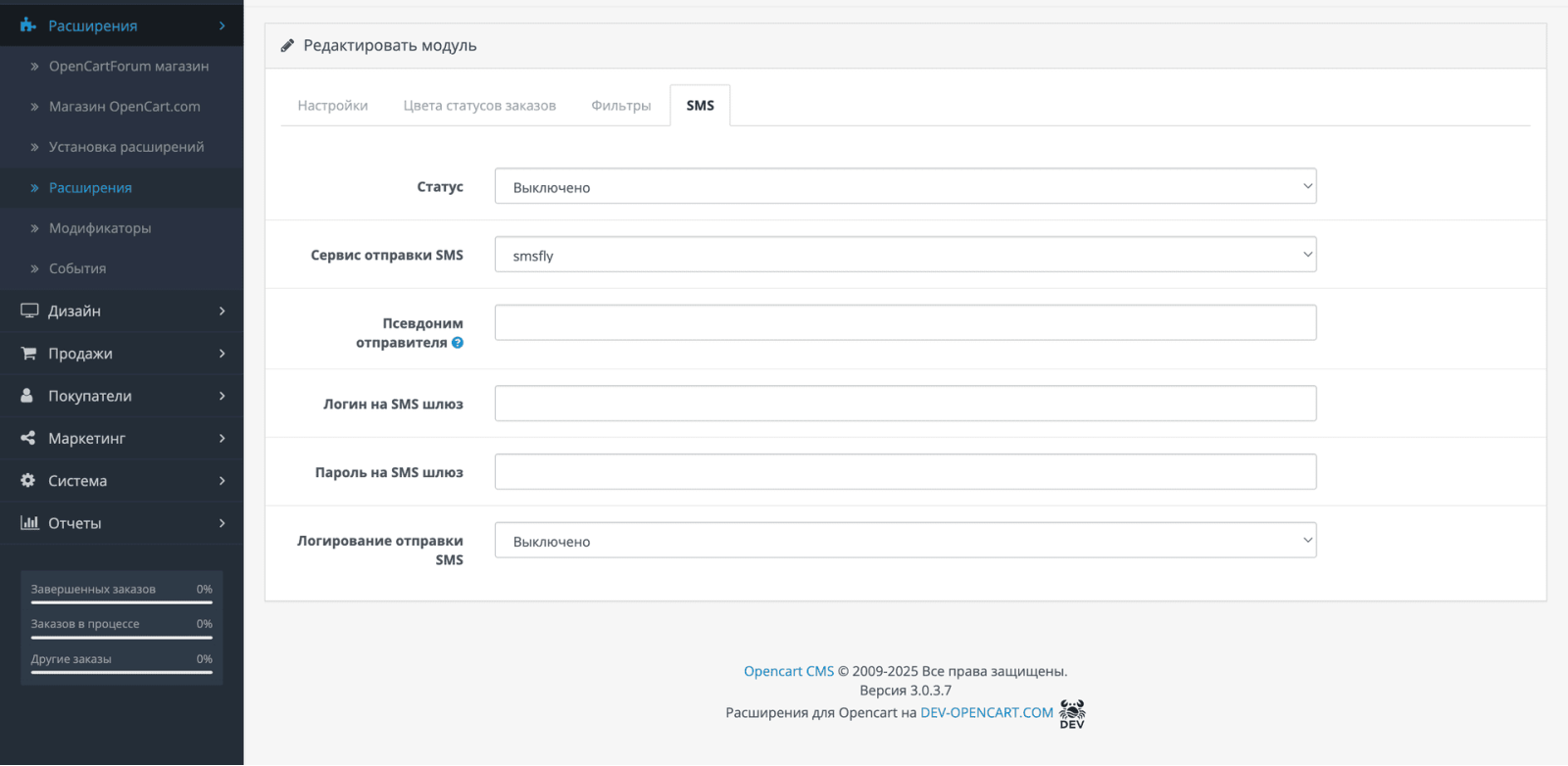Click the Сервис отправки SMS label
This screenshot has height=766, width=1568.
coord(387,255)
